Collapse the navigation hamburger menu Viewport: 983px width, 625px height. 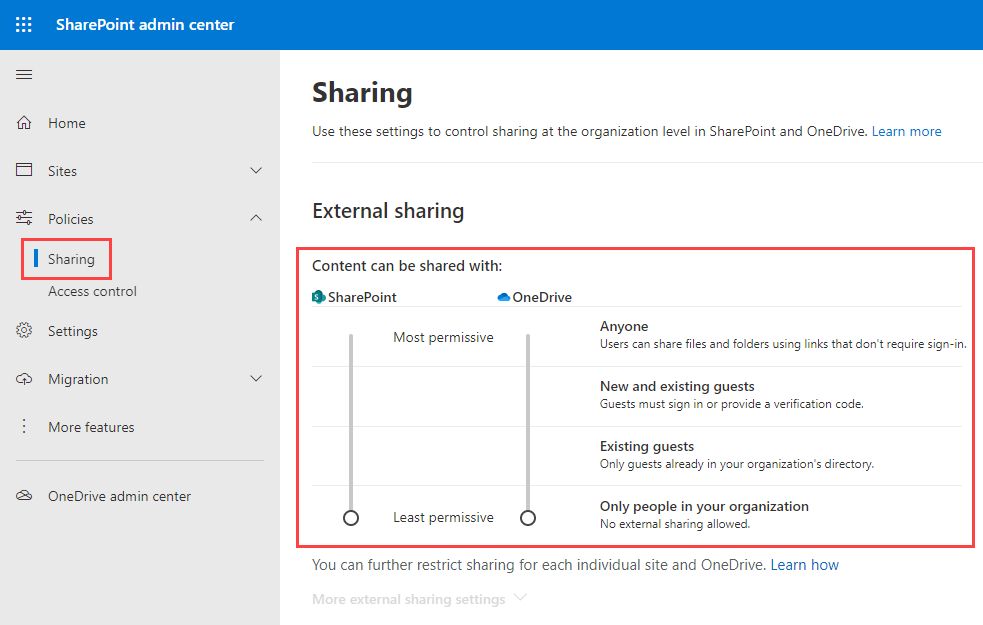coord(24,75)
